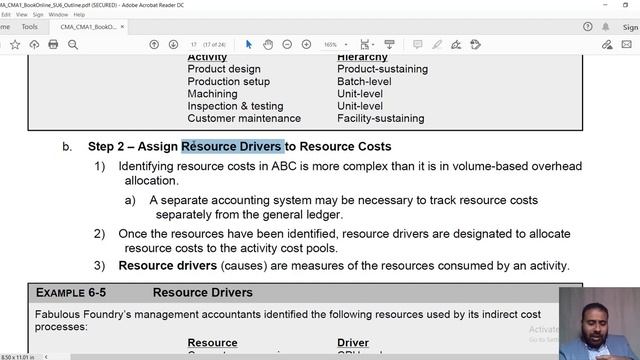Zoom out with minus icon
Screen dimensions: 640x360
click(x=287, y=44)
